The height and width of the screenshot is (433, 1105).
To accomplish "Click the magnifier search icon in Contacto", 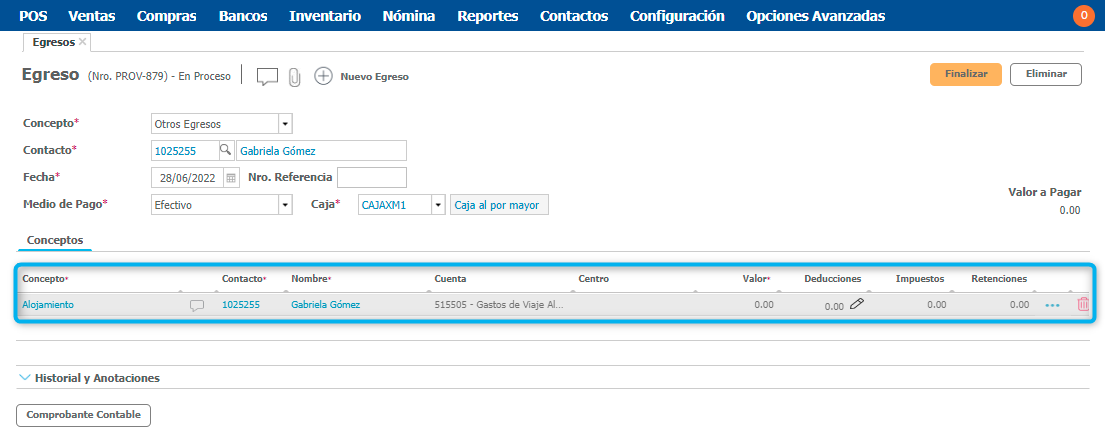I will (x=225, y=150).
